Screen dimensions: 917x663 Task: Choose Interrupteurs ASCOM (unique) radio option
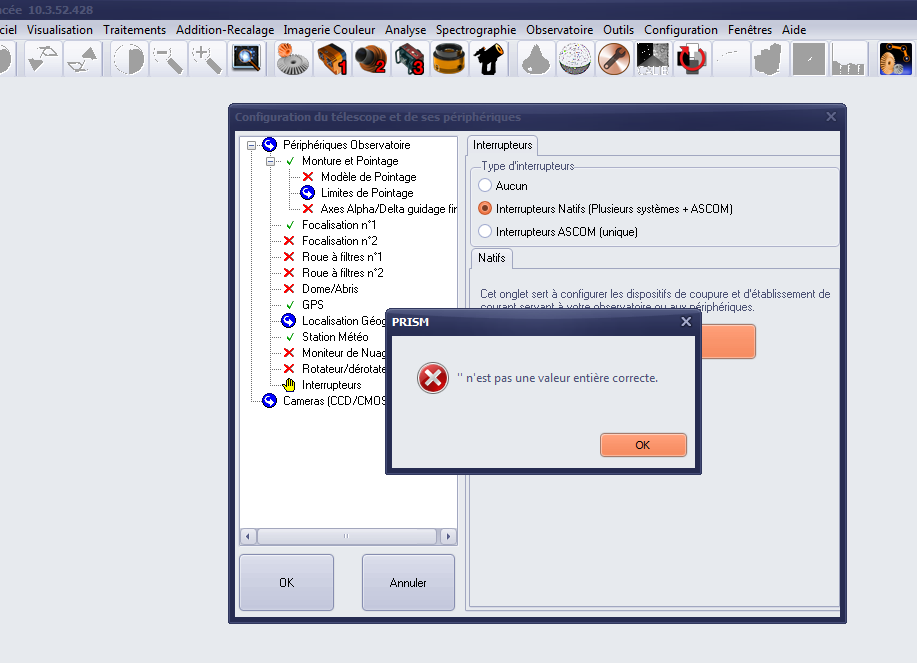coord(486,232)
